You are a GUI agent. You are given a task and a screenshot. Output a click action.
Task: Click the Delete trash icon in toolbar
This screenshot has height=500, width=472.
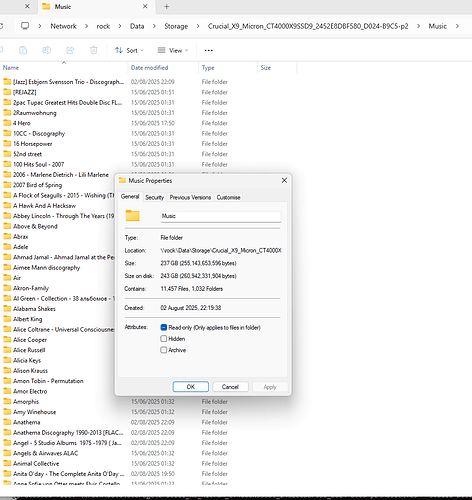tap(94, 50)
